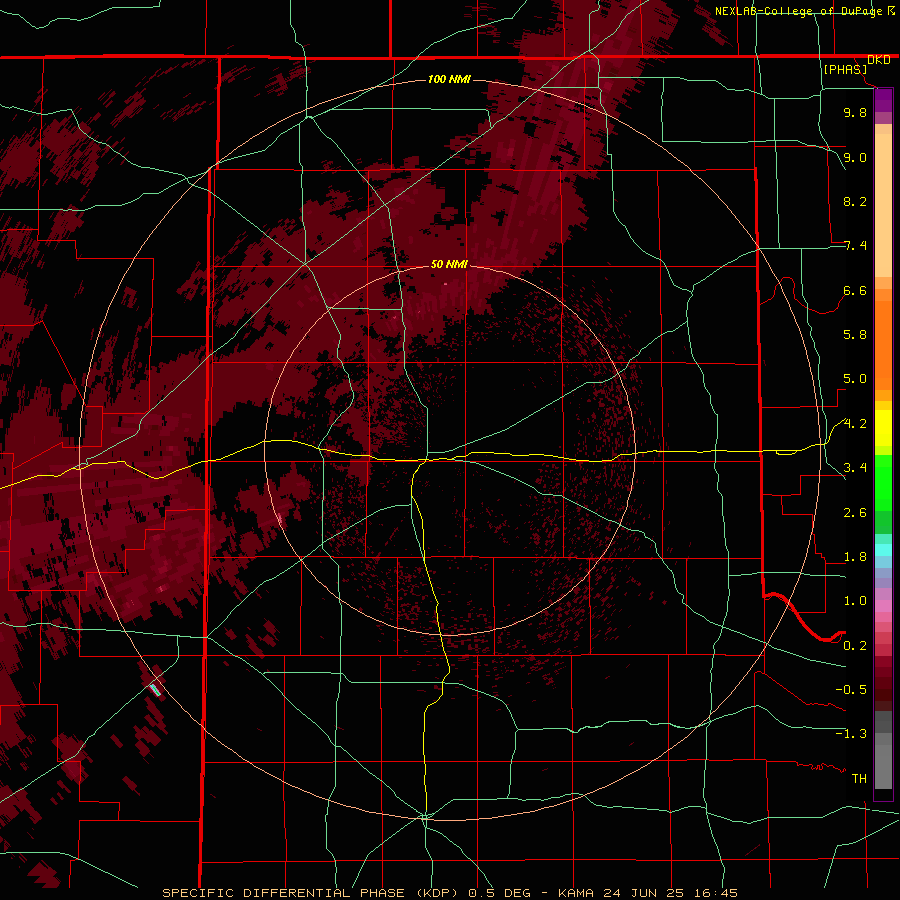Click the DKD label above the color scale
900x900 pixels.
click(878, 60)
